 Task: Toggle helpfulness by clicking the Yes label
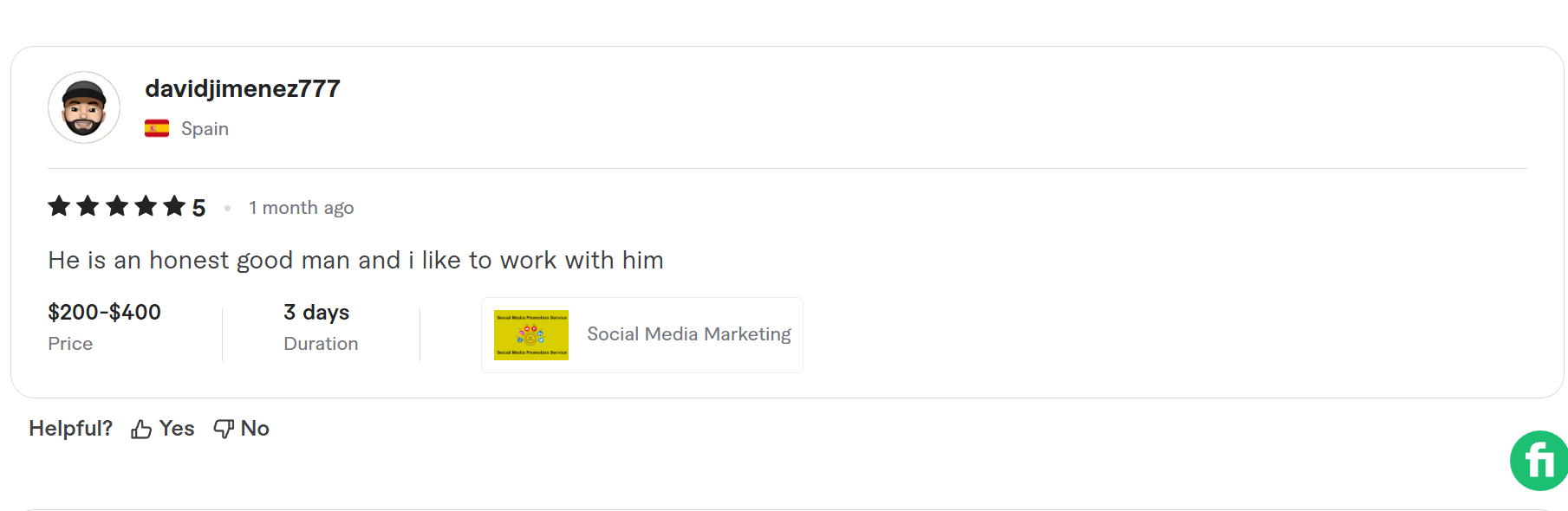click(175, 428)
